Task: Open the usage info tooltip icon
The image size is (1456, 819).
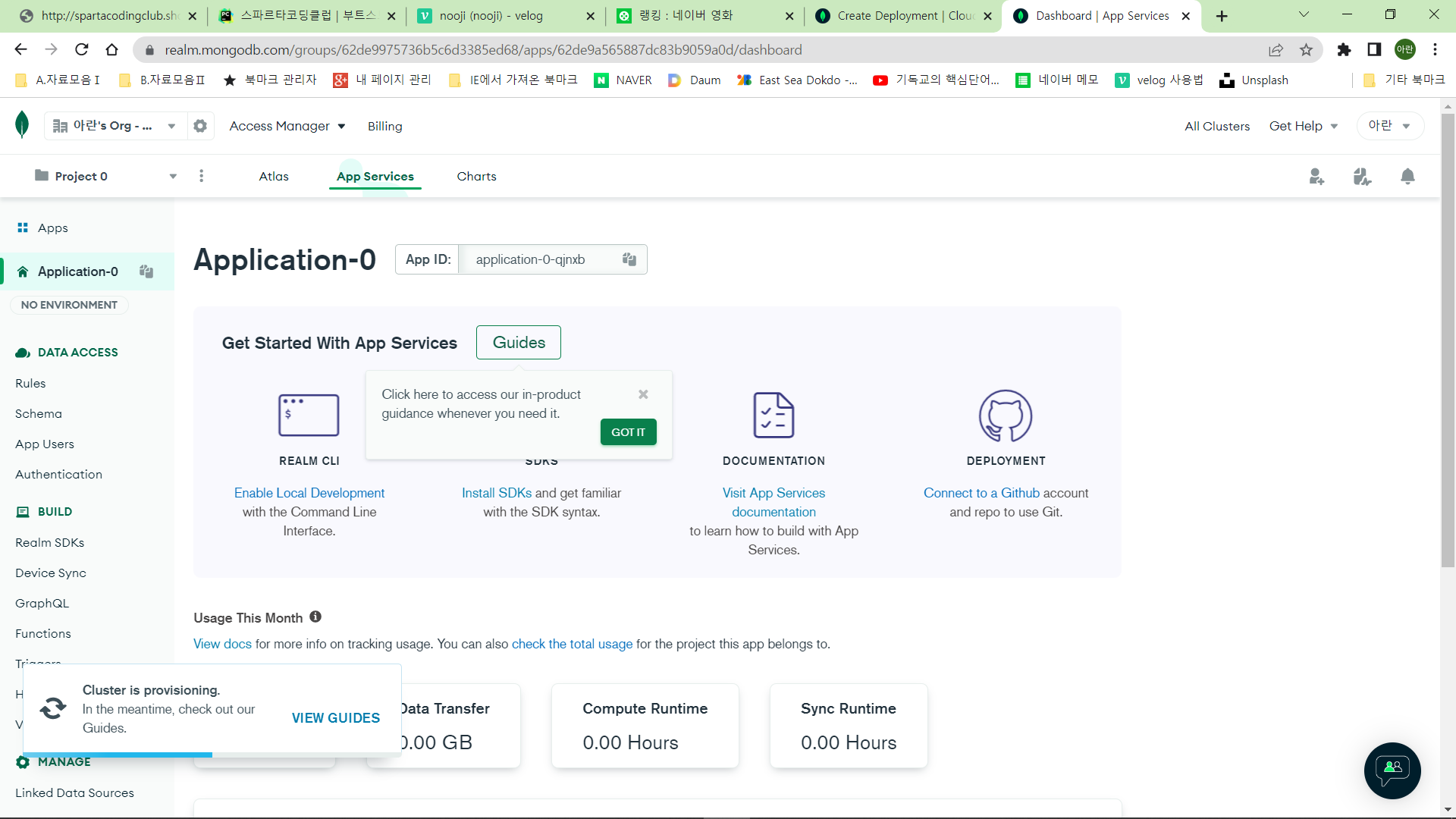Action: [x=315, y=617]
